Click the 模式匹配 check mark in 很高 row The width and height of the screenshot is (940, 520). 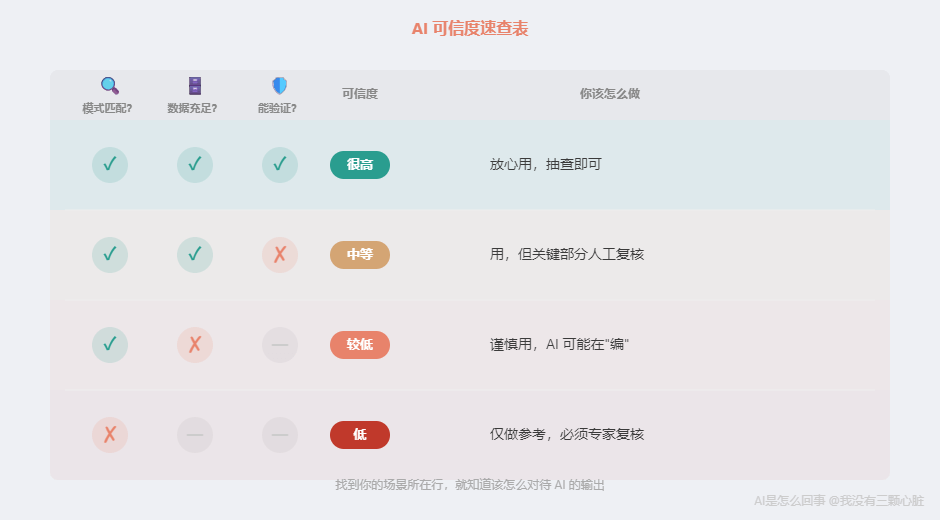click(110, 165)
